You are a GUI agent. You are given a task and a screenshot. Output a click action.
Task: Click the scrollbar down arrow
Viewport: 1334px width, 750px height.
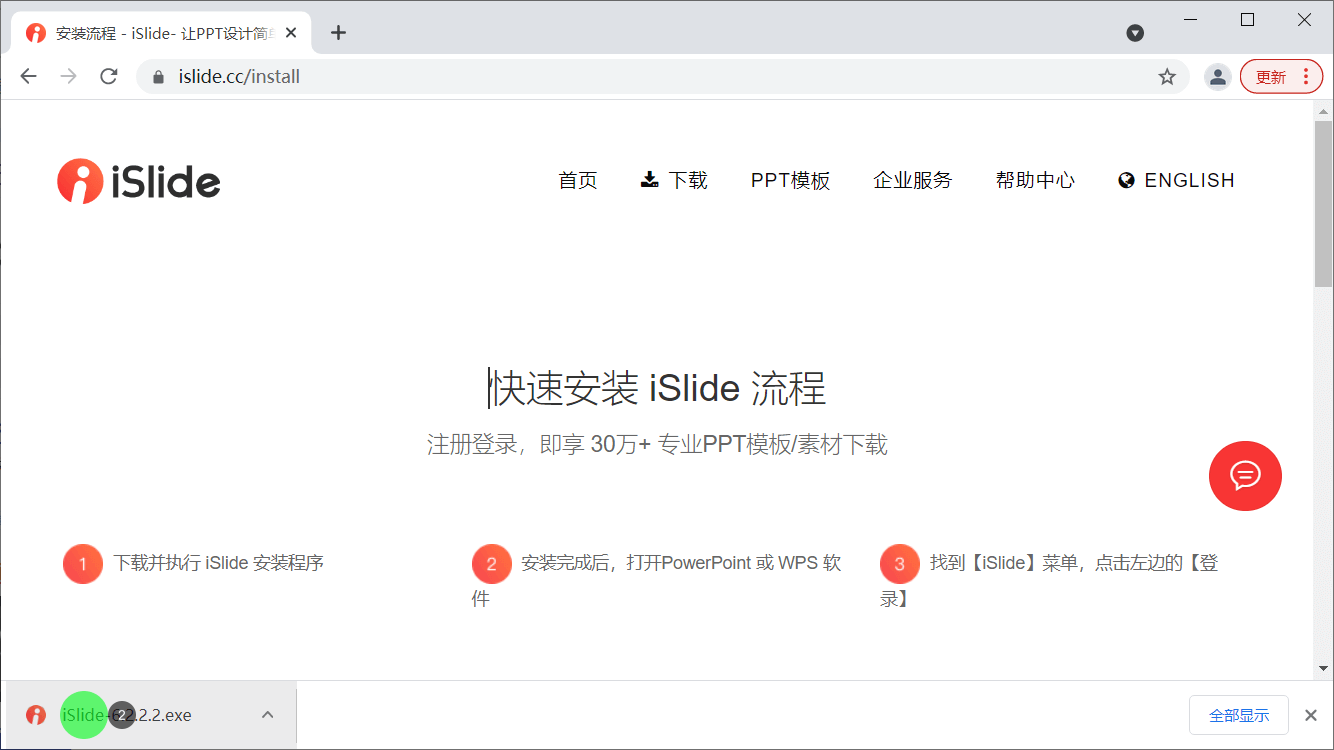(x=1323, y=668)
